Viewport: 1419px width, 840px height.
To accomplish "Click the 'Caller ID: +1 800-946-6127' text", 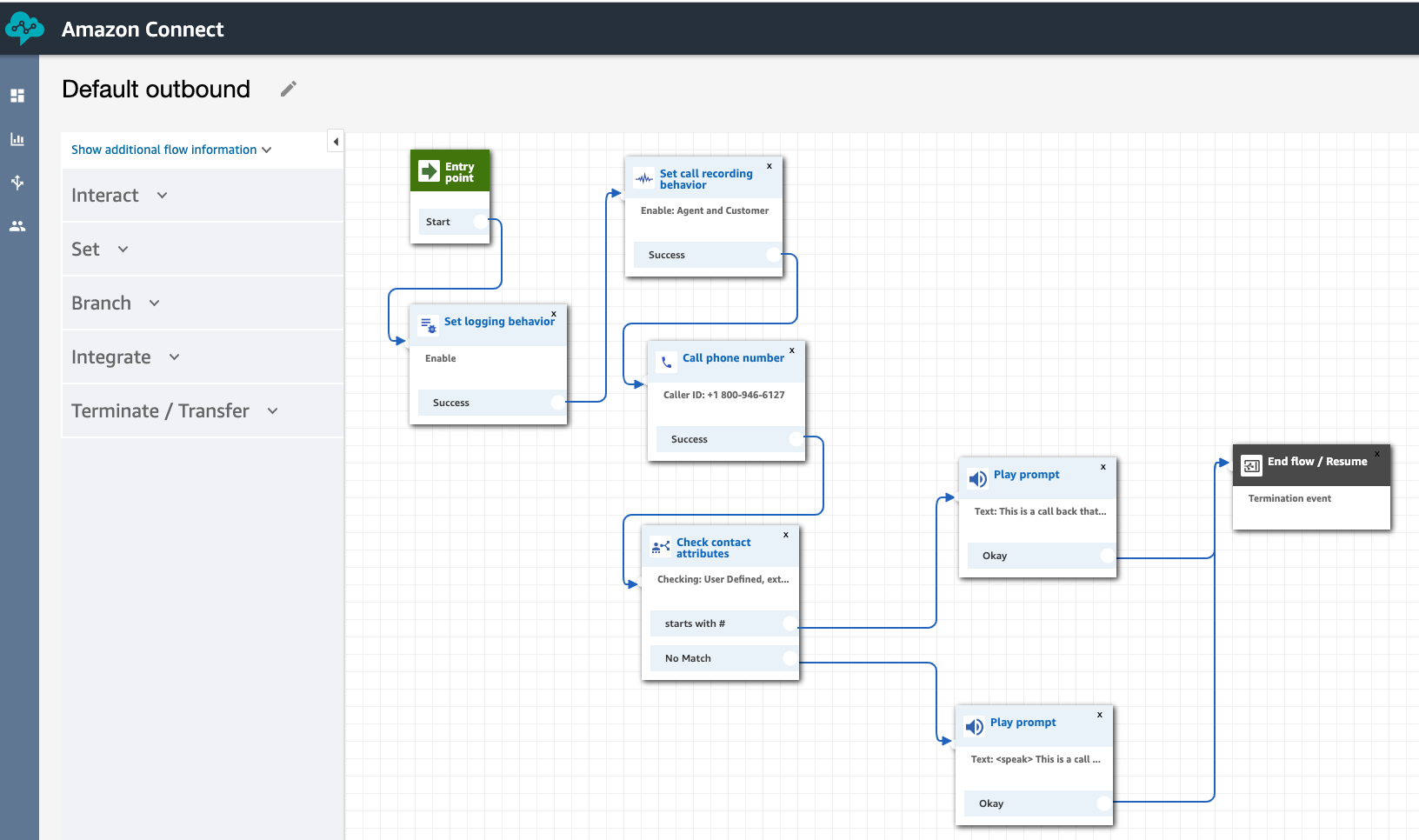I will [724, 395].
